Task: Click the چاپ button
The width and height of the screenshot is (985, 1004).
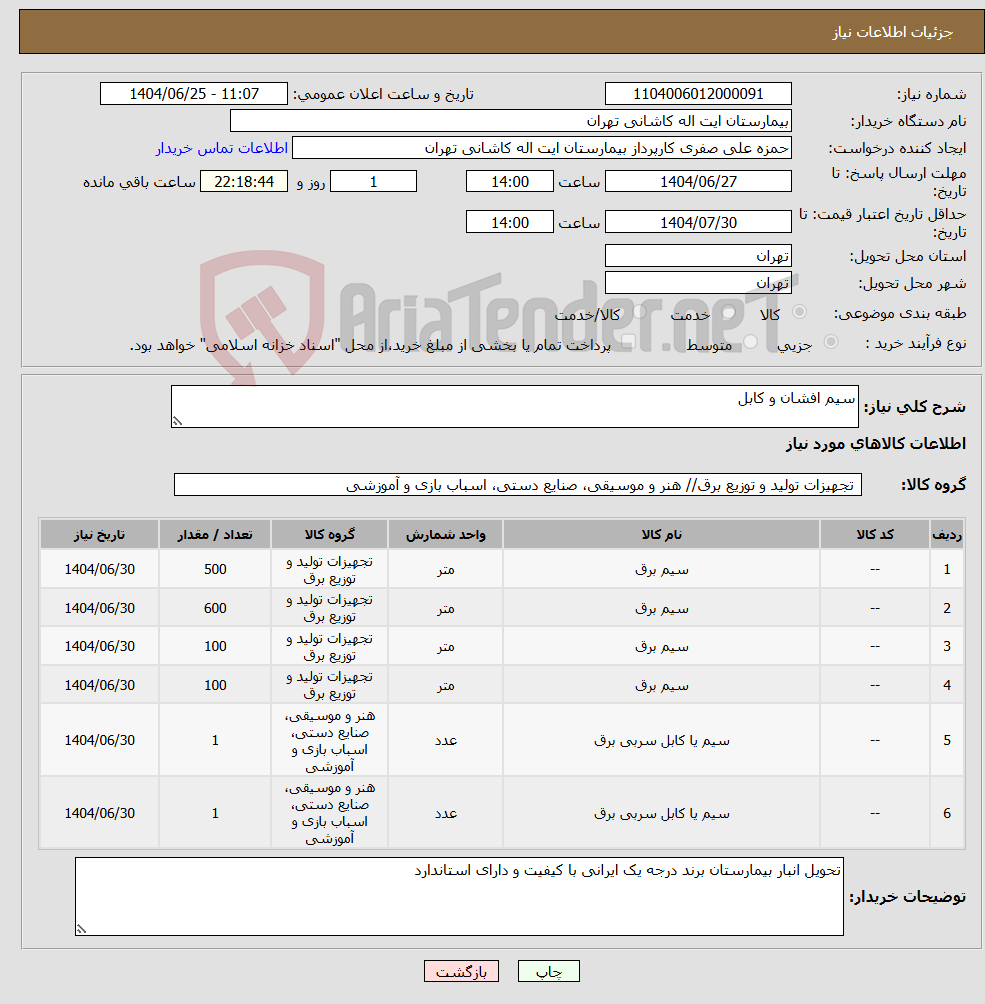Action: pos(547,971)
